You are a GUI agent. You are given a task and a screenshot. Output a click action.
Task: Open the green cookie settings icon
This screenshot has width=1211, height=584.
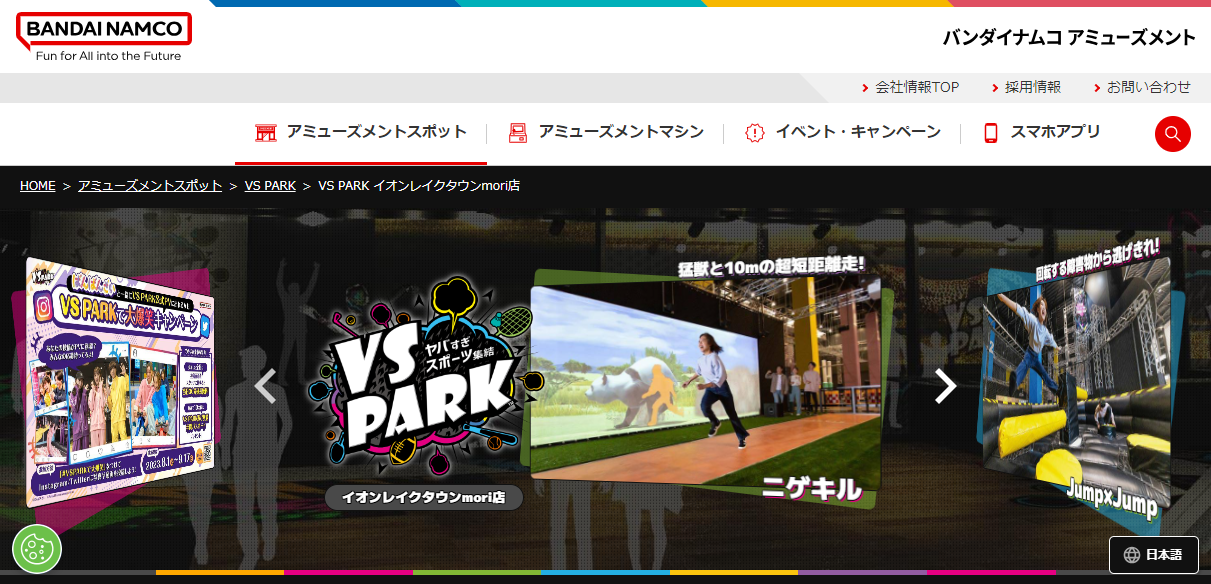coord(37,549)
